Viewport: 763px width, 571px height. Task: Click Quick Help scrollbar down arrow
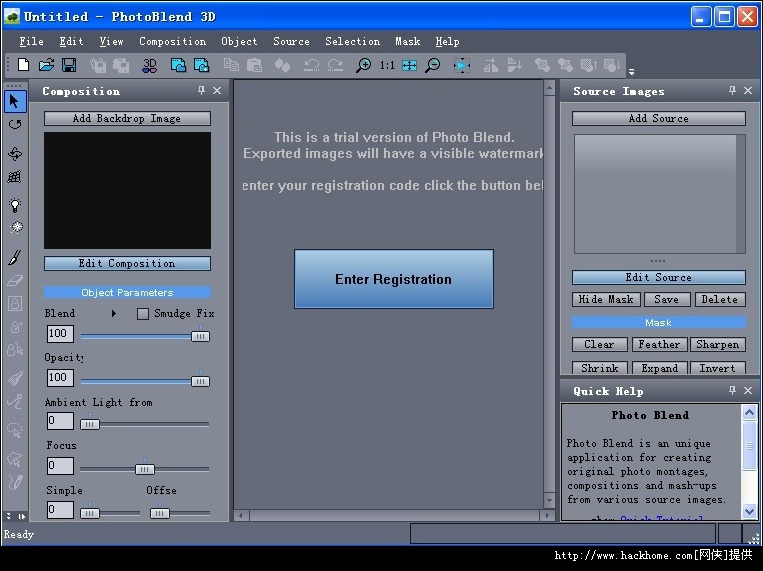(749, 511)
